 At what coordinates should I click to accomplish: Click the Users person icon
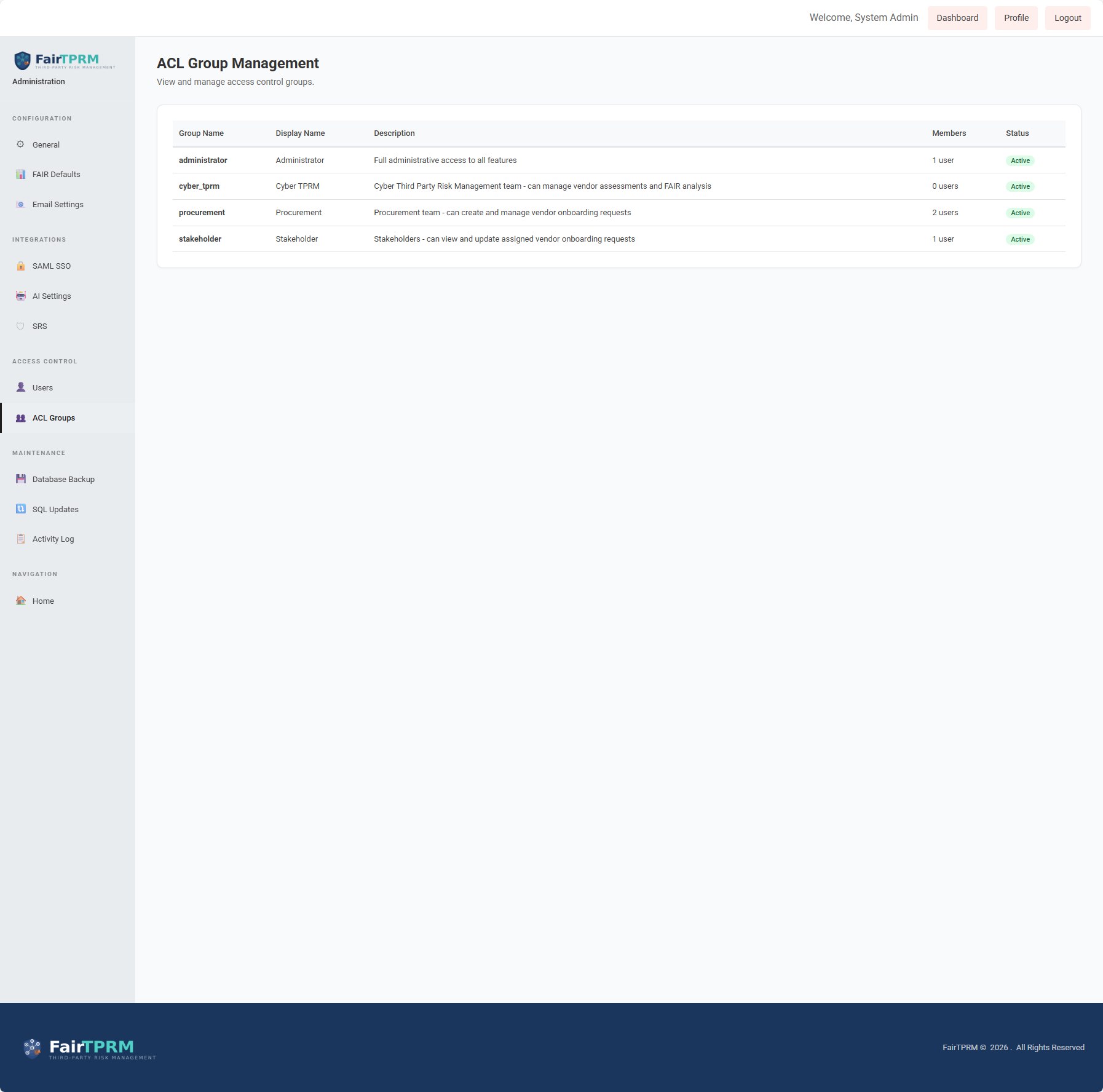tap(20, 387)
